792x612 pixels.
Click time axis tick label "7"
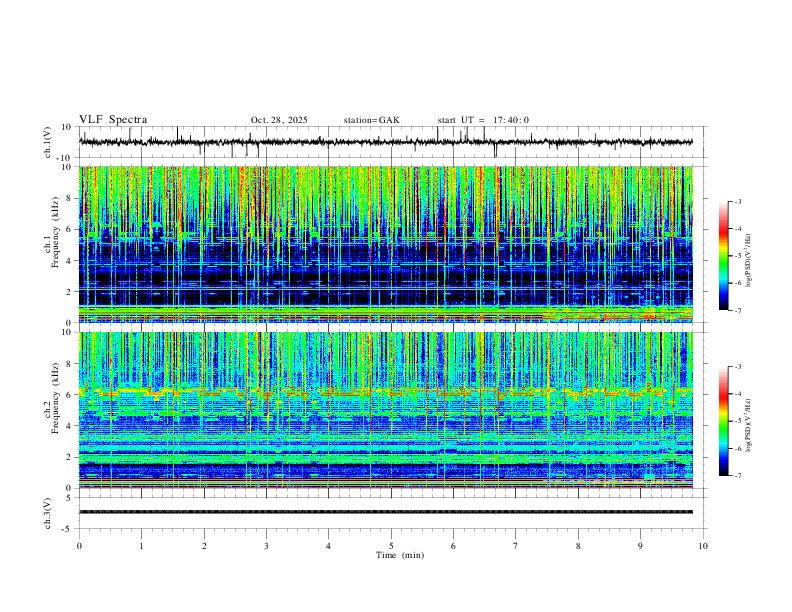tap(516, 546)
